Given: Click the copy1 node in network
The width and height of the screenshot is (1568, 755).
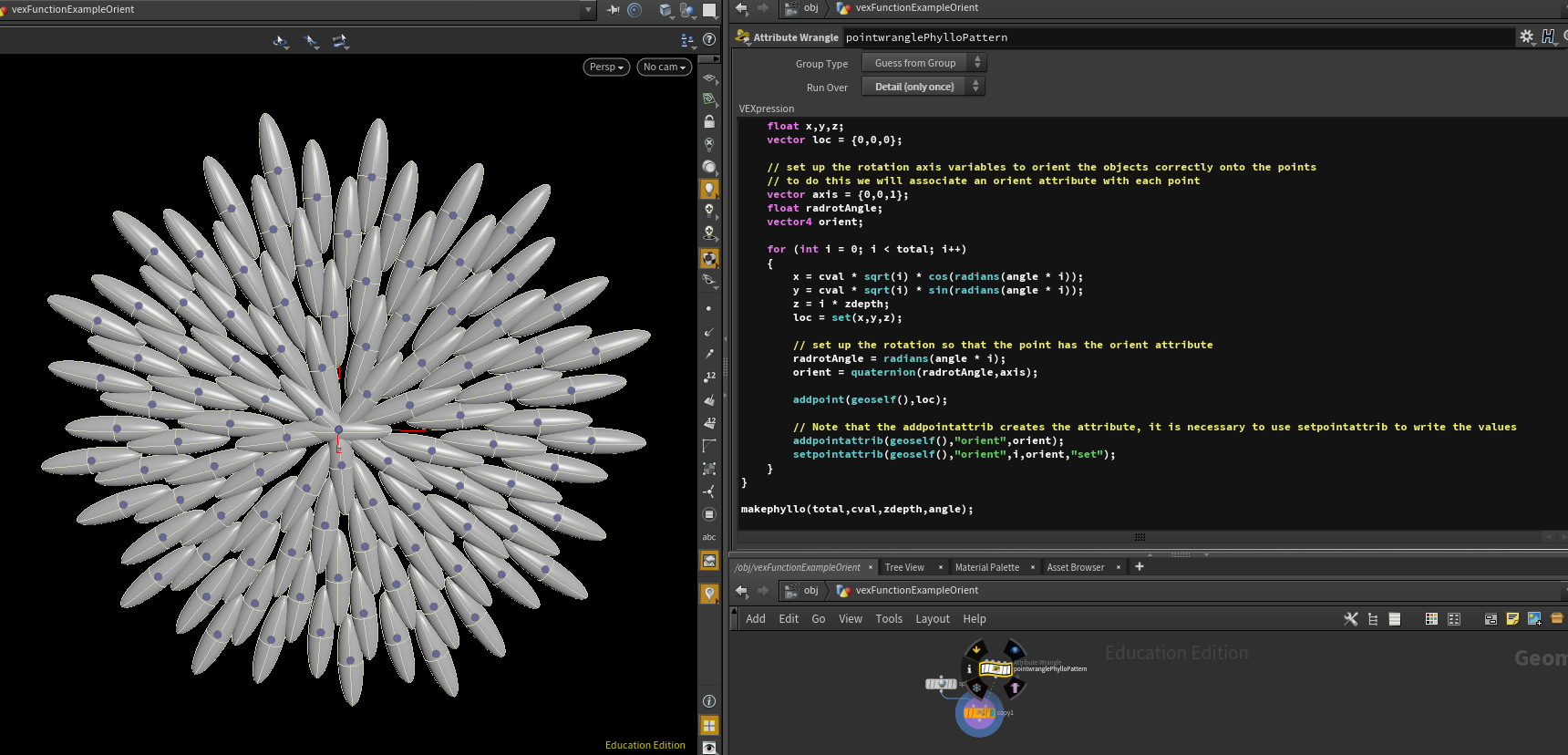Looking at the screenshot, I should coord(979,712).
